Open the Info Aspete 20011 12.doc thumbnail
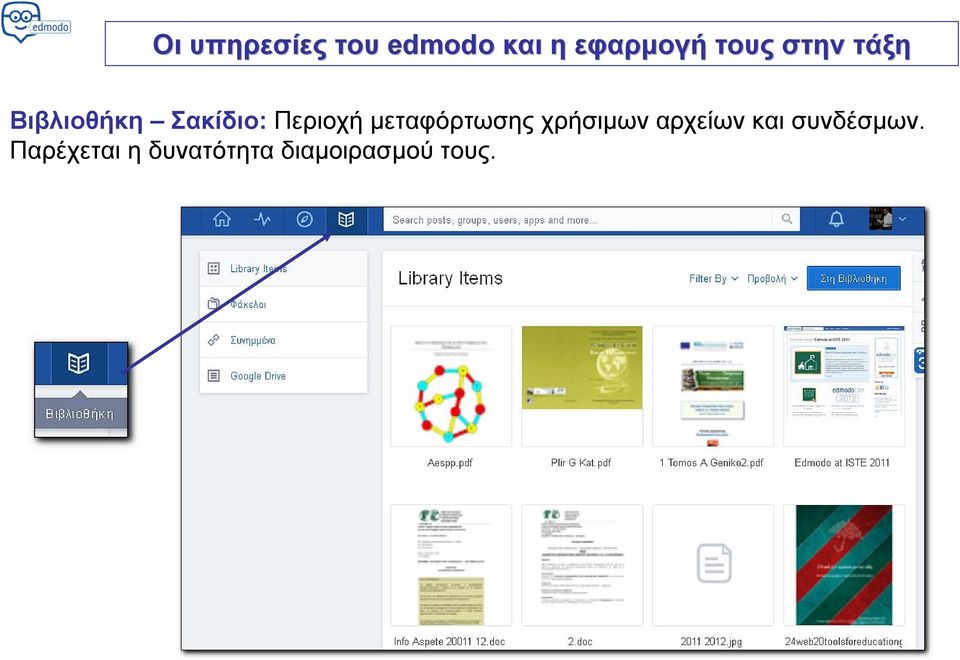Viewport: 960px width, 660px height. tap(451, 564)
